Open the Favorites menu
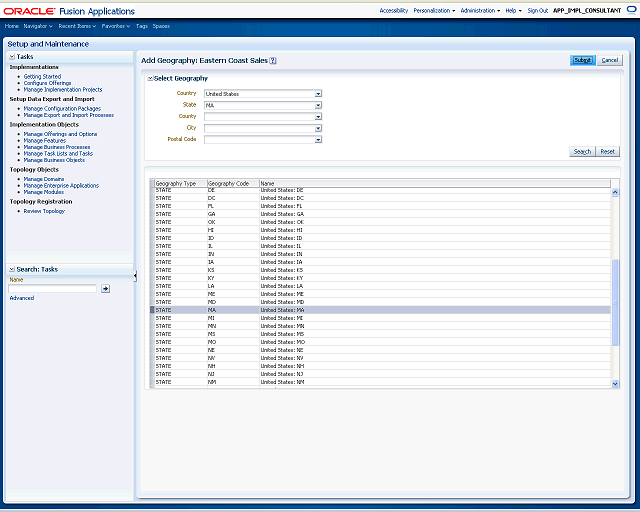This screenshot has height=512, width=640. [116, 26]
